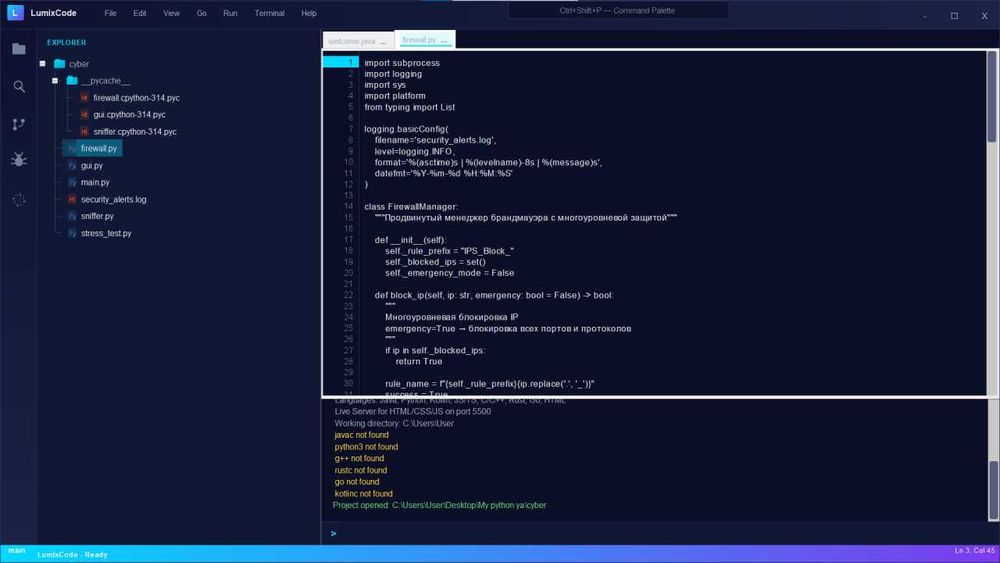Screen dimensions: 1000x563
Task: Click the file icon of gui.cpython-314.pyc
Action: coord(84,115)
